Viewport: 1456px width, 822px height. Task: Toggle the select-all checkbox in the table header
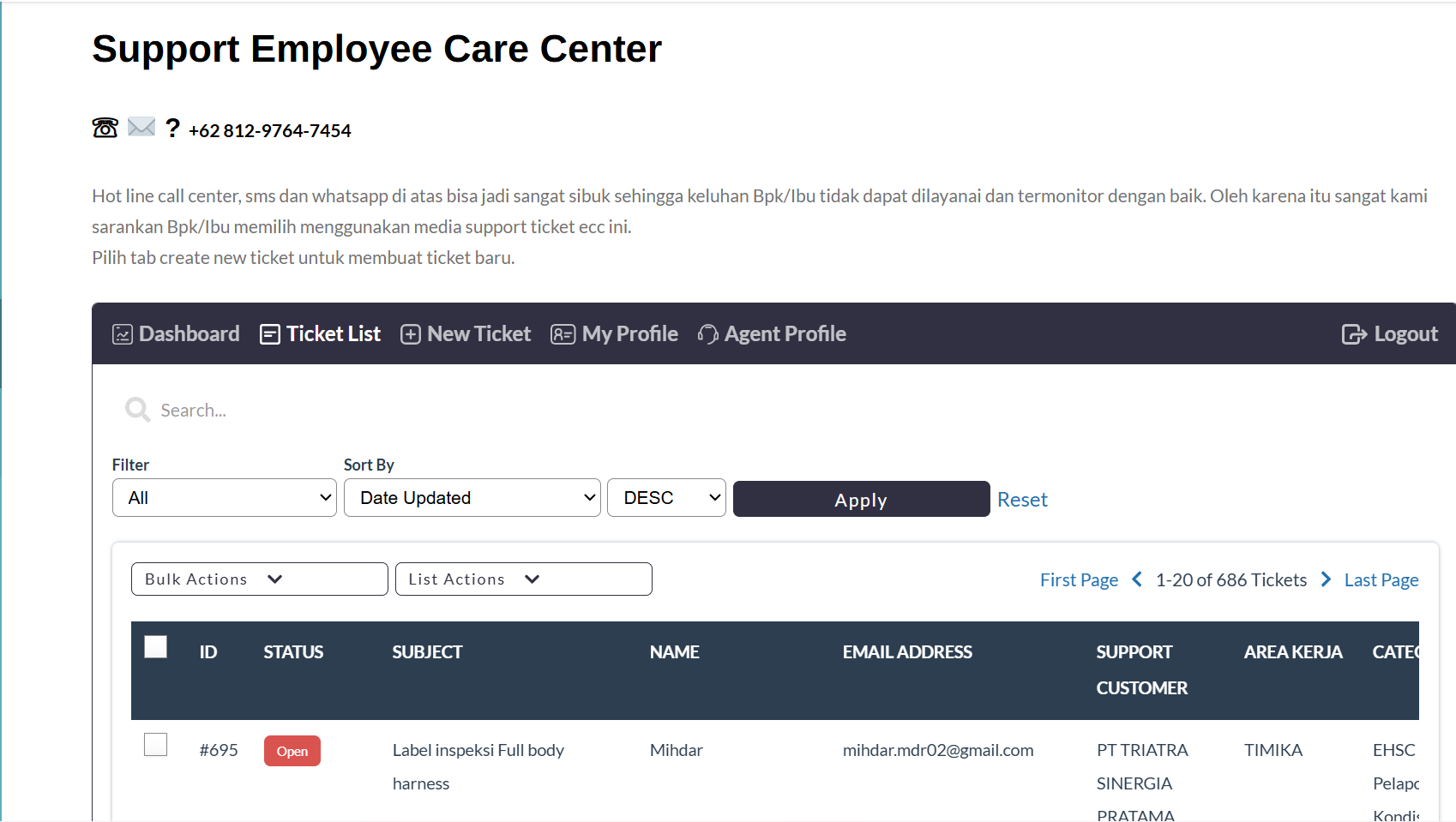(x=155, y=647)
